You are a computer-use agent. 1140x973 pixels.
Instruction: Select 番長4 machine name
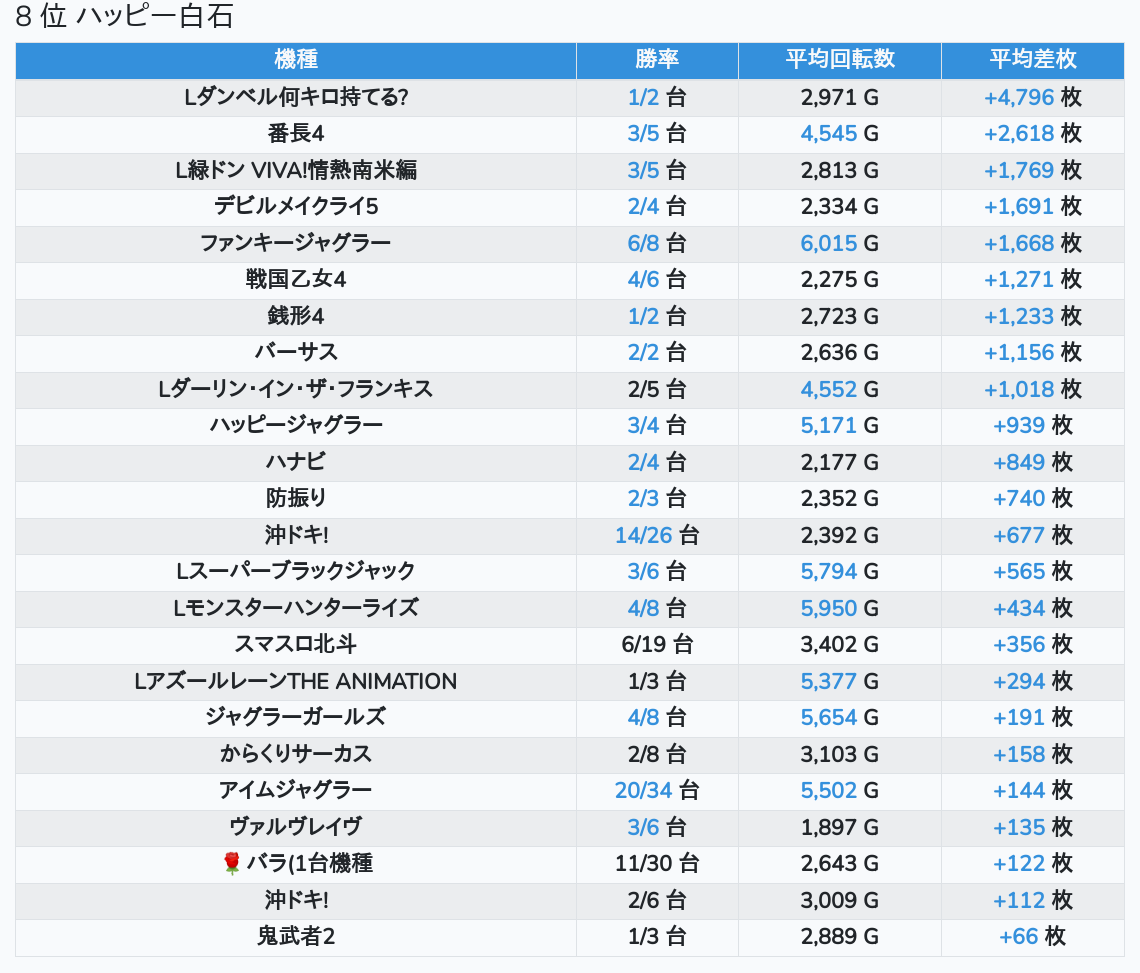point(296,134)
